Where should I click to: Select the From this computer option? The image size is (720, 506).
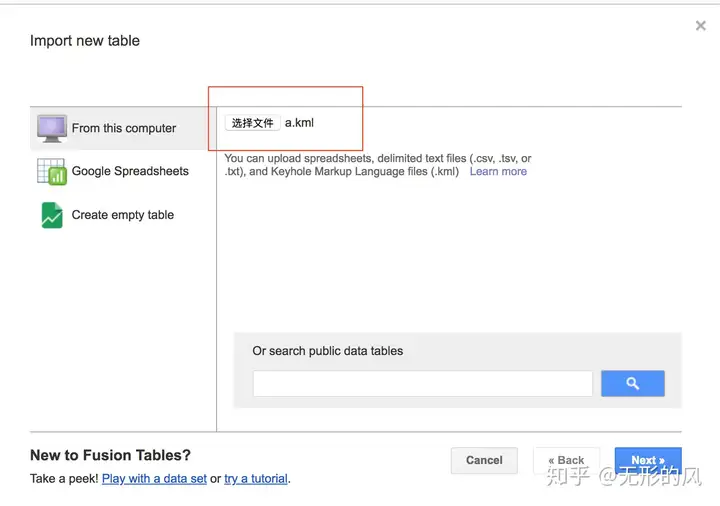pos(120,128)
